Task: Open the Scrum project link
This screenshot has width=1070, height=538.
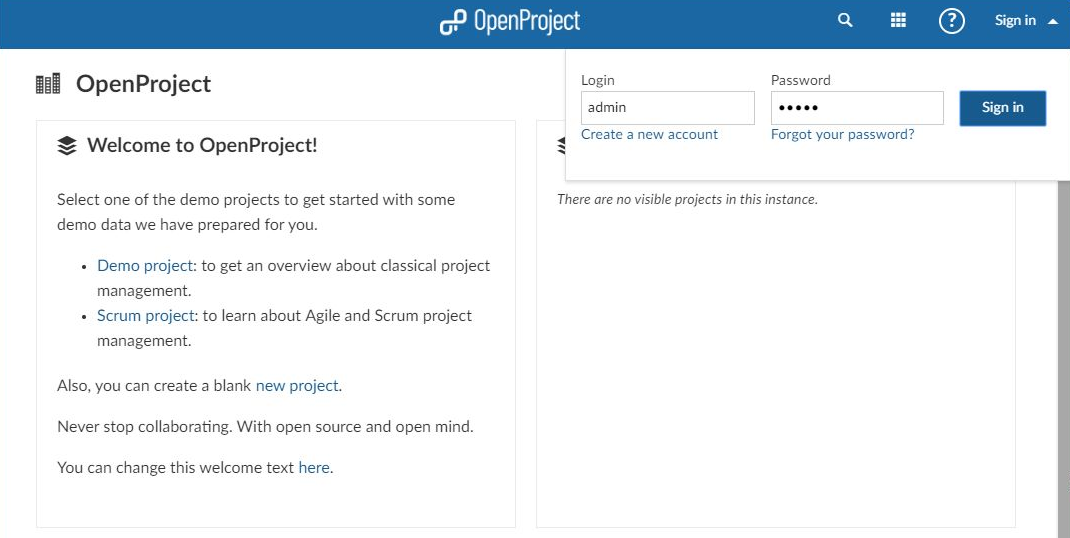Action: 145,316
